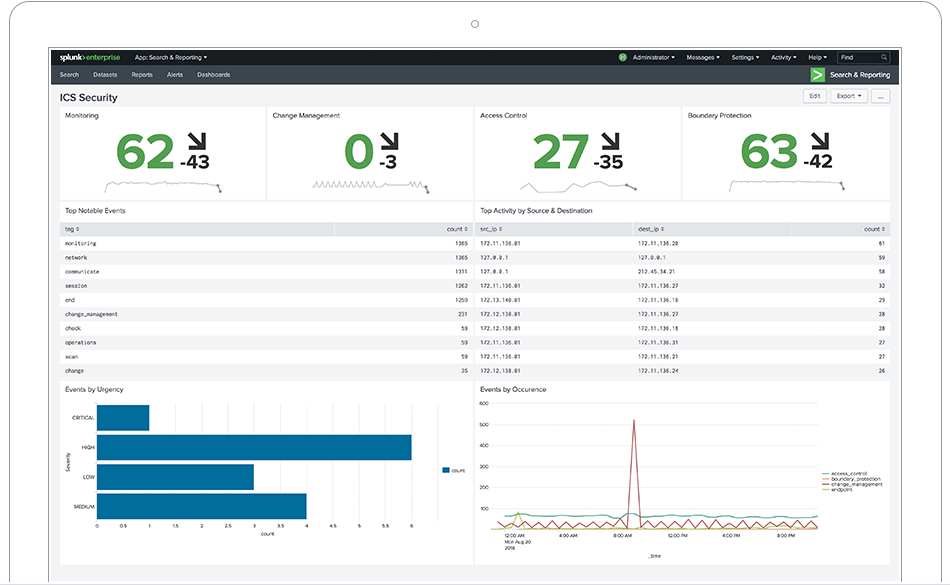Viewport: 950px width, 585px height.
Task: Go to the Alerts tab
Action: point(174,75)
